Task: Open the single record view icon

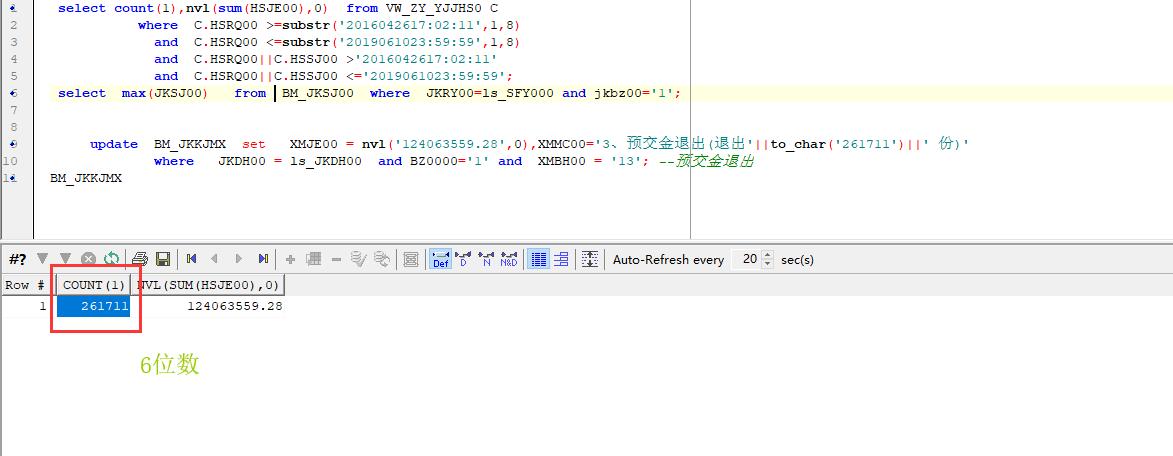Action: tap(411, 259)
